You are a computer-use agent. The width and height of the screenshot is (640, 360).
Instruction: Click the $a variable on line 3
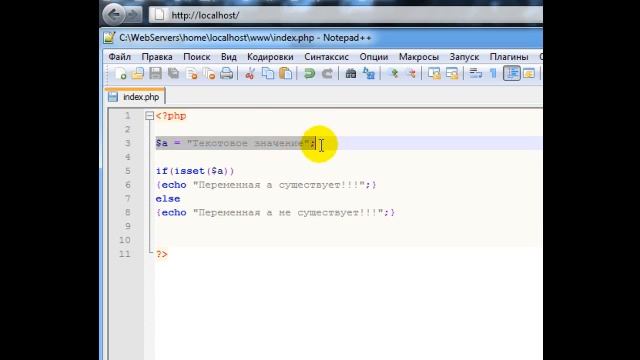(x=162, y=143)
